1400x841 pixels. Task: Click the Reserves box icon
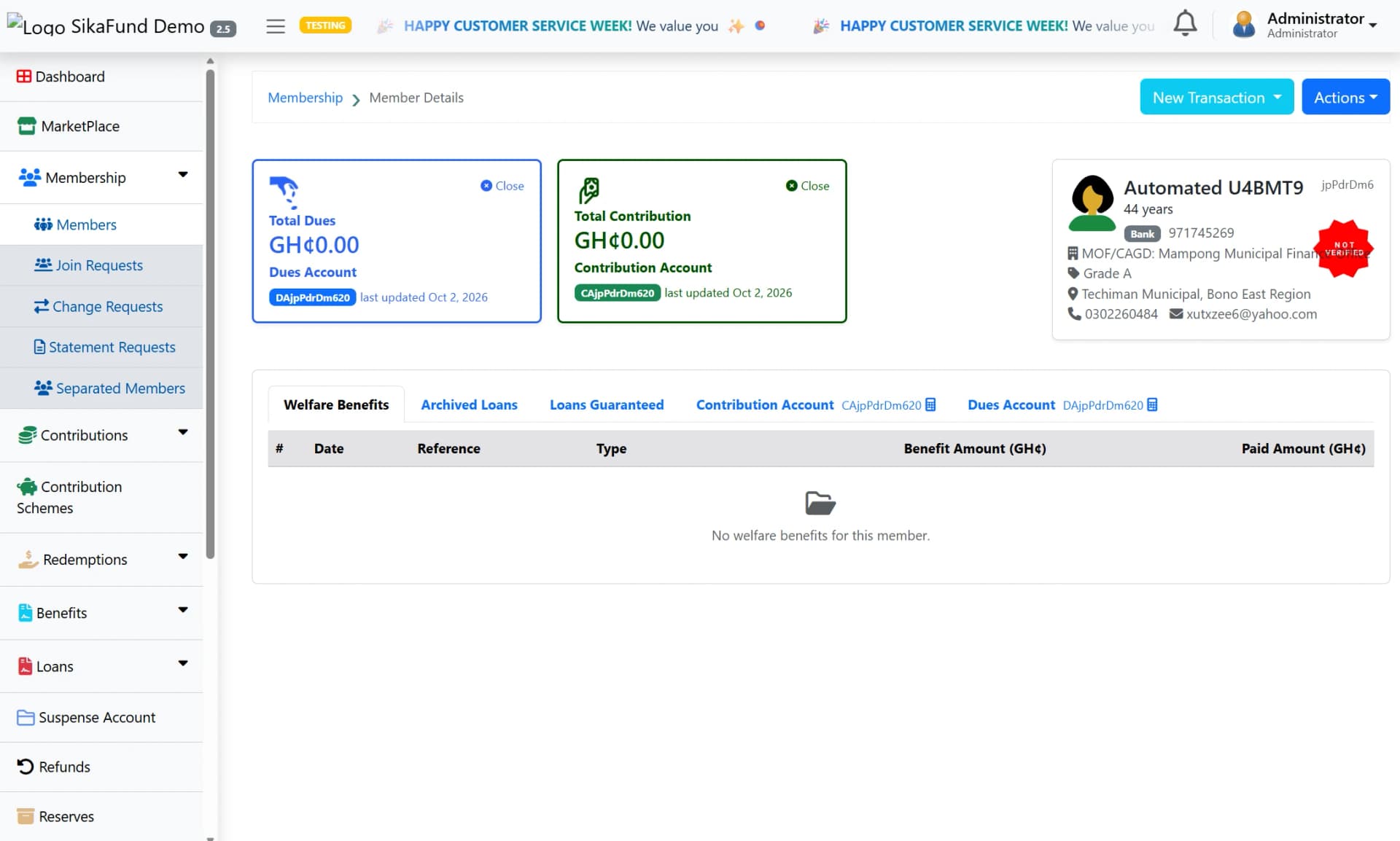(26, 816)
